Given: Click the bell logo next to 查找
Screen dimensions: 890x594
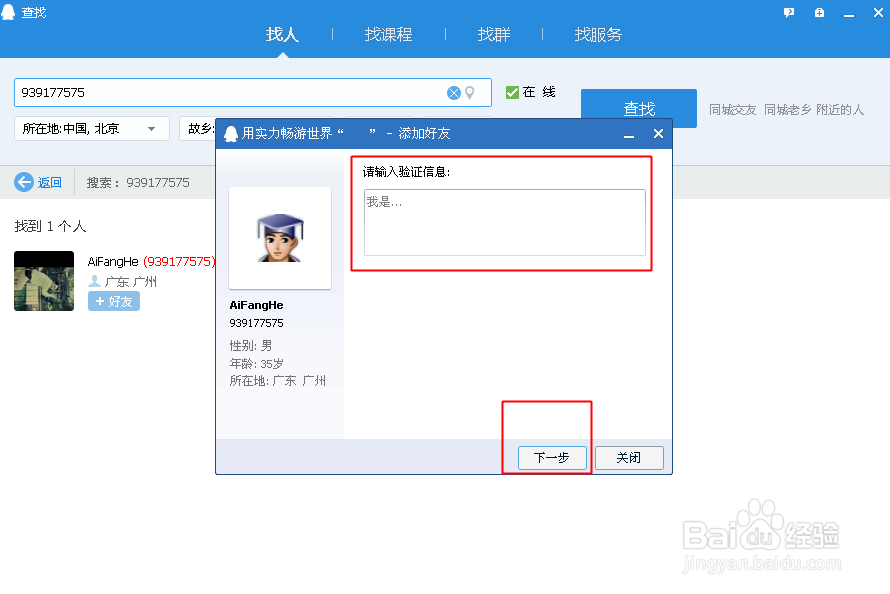Looking at the screenshot, I should 9,12.
